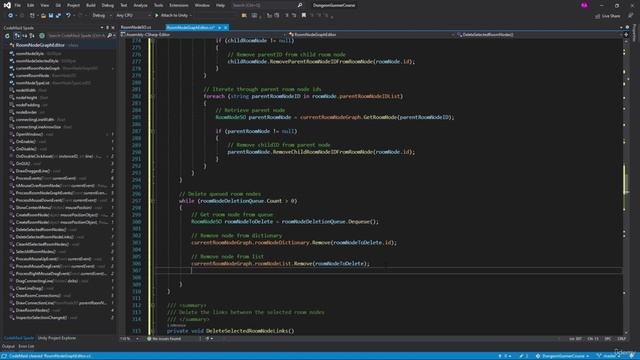Click the green Attach to Unity play icon
The height and width of the screenshot is (360, 640).
[x=156, y=16]
